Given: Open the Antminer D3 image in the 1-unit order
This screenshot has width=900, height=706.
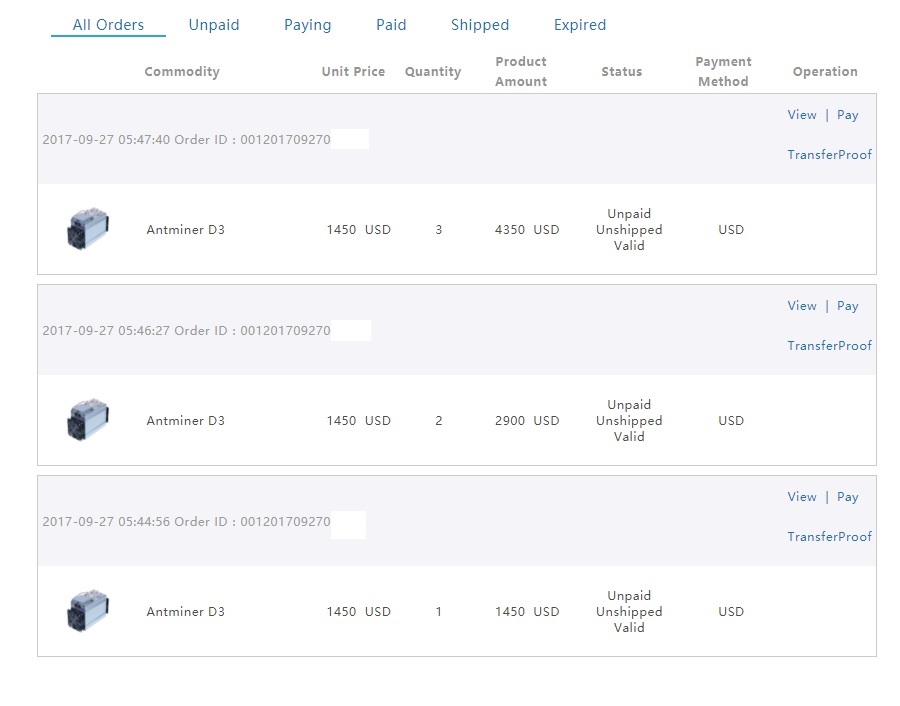Looking at the screenshot, I should pyautogui.click(x=88, y=611).
